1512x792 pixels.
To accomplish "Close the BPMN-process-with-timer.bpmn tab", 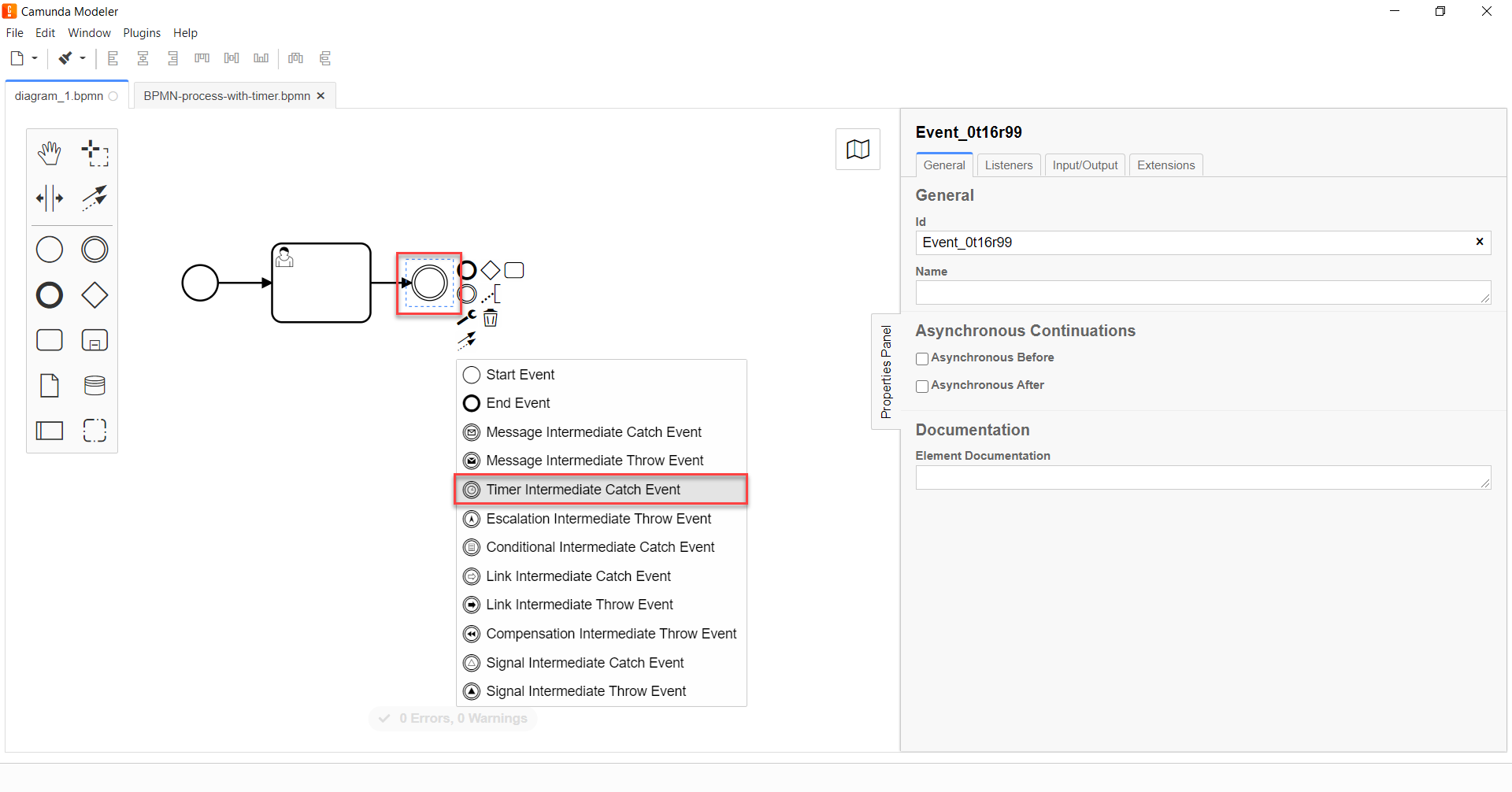I will click(321, 96).
